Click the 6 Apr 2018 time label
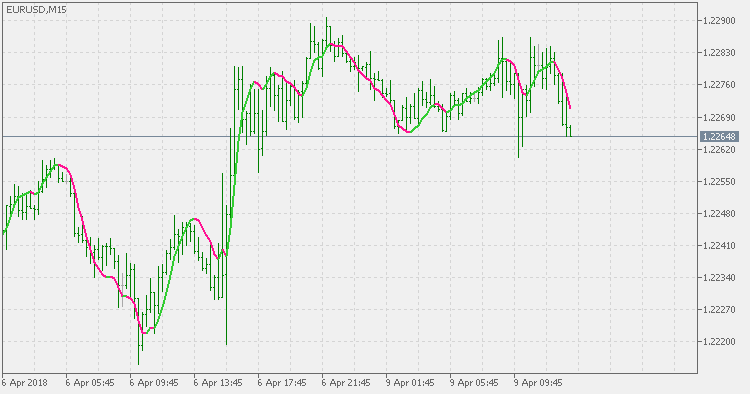The height and width of the screenshot is (394, 750). point(24,383)
